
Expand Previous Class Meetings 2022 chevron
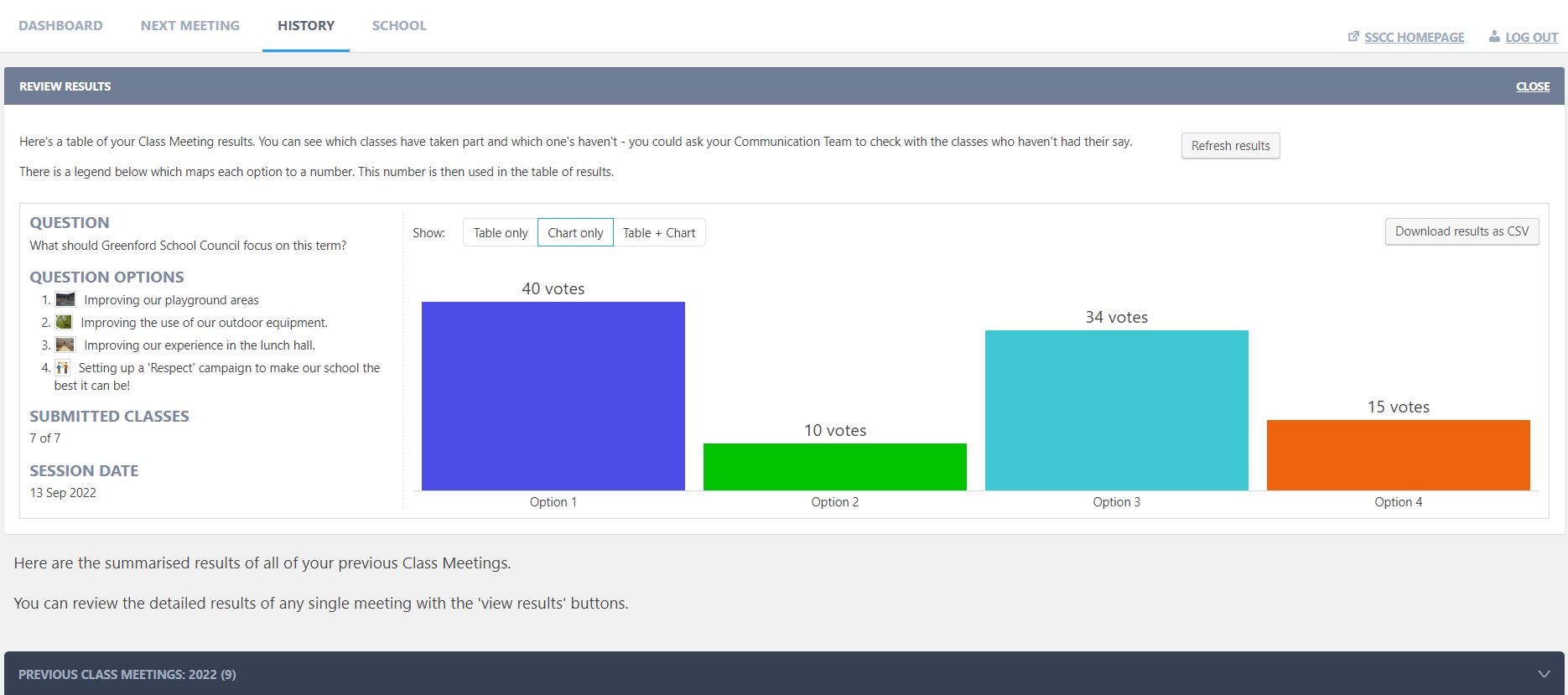(x=1544, y=674)
